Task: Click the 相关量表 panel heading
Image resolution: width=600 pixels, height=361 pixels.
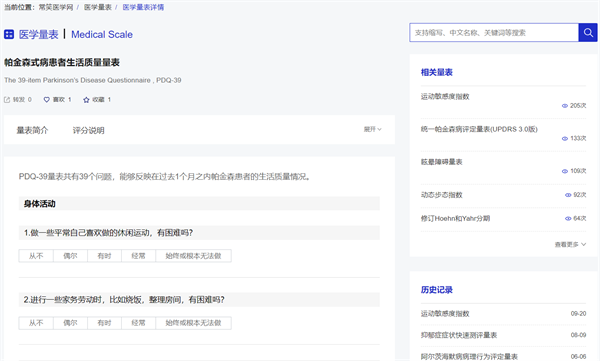Action: (437, 72)
